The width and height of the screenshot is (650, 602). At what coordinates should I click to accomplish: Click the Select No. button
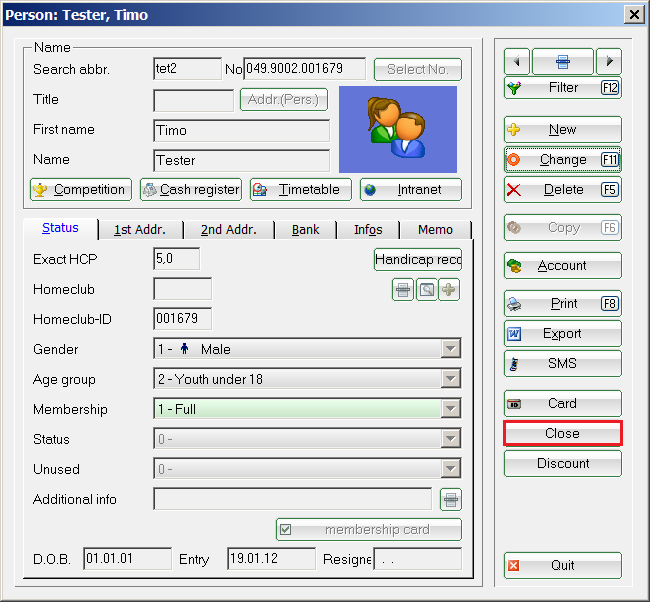click(x=418, y=69)
